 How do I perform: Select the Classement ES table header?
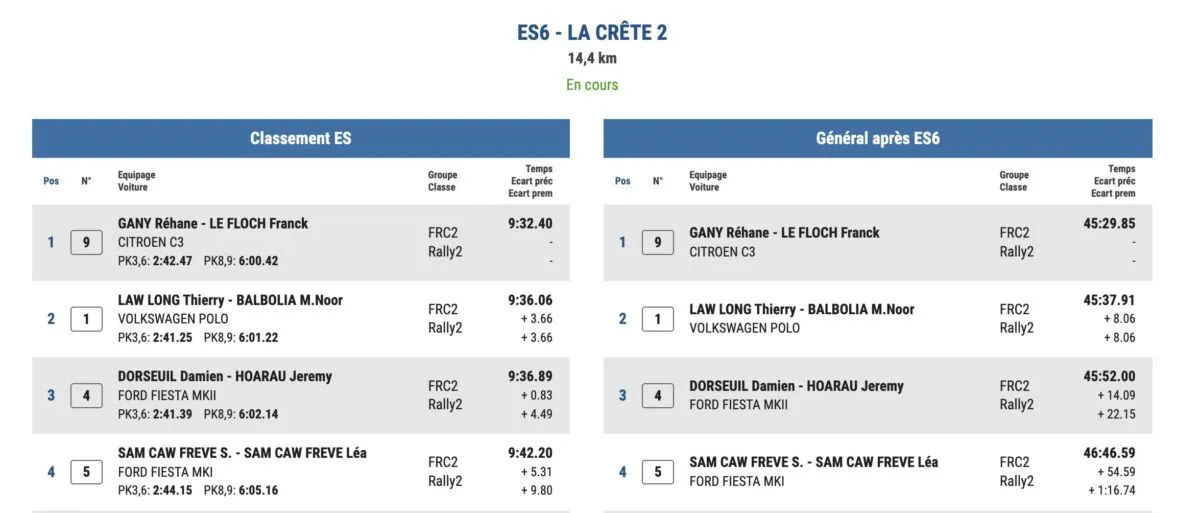pos(300,139)
